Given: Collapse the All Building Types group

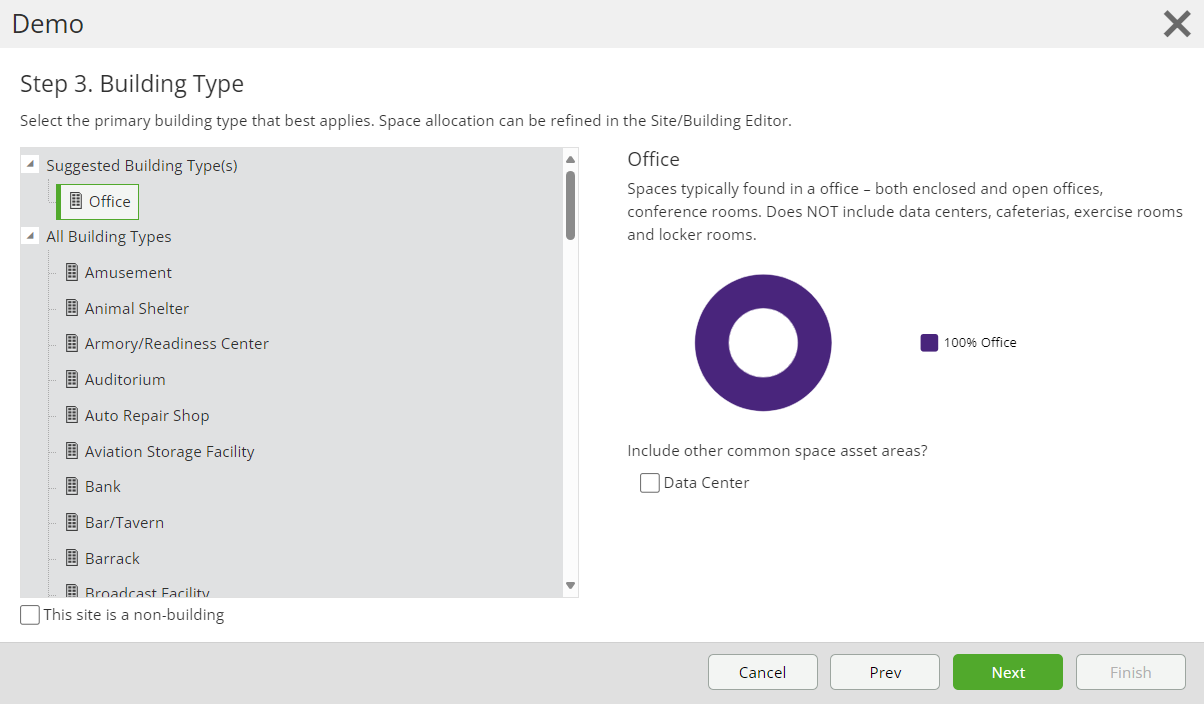Looking at the screenshot, I should tap(31, 237).
